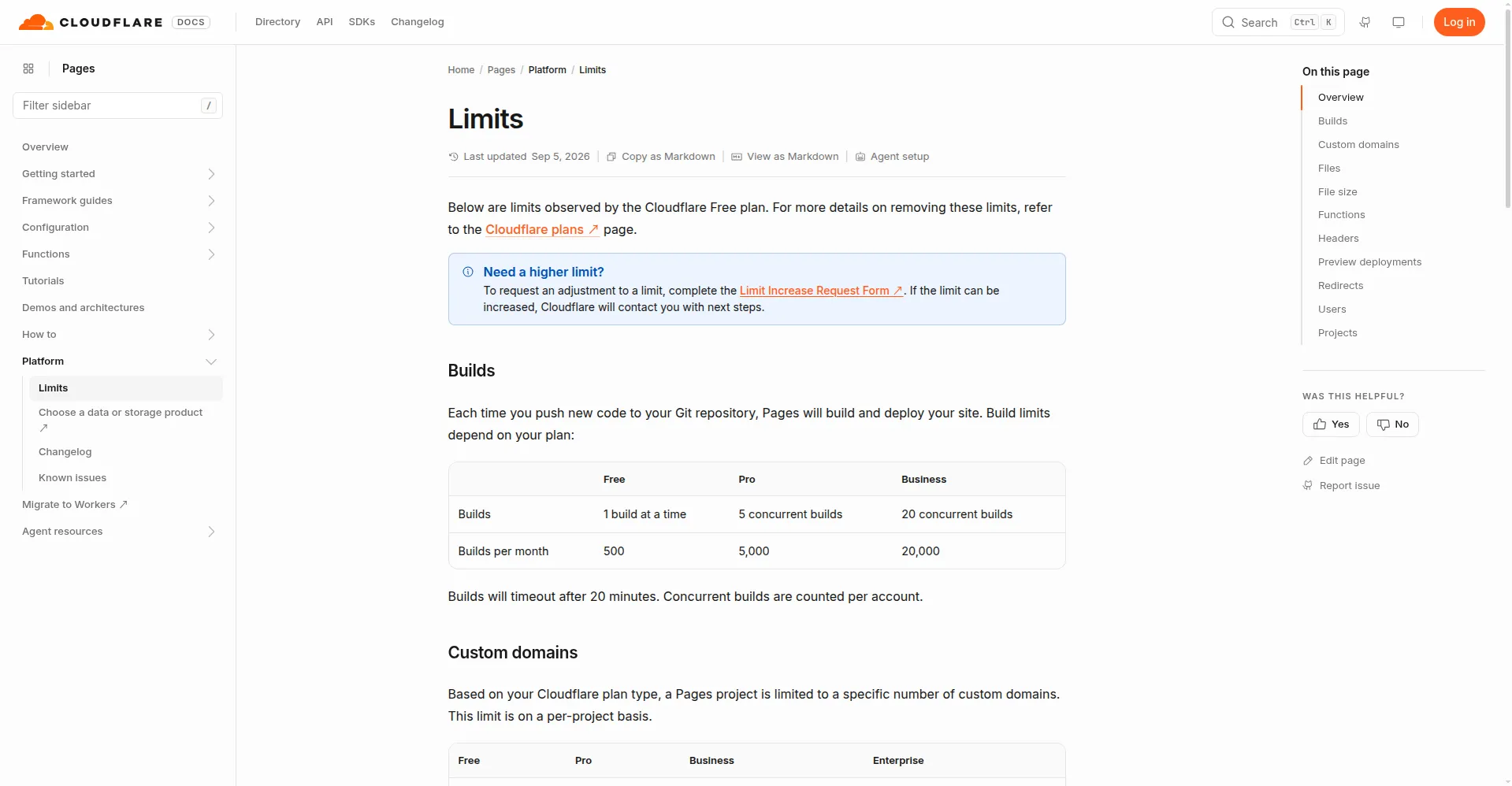
Task: Click the Copy as Markdown icon
Action: pyautogui.click(x=611, y=157)
